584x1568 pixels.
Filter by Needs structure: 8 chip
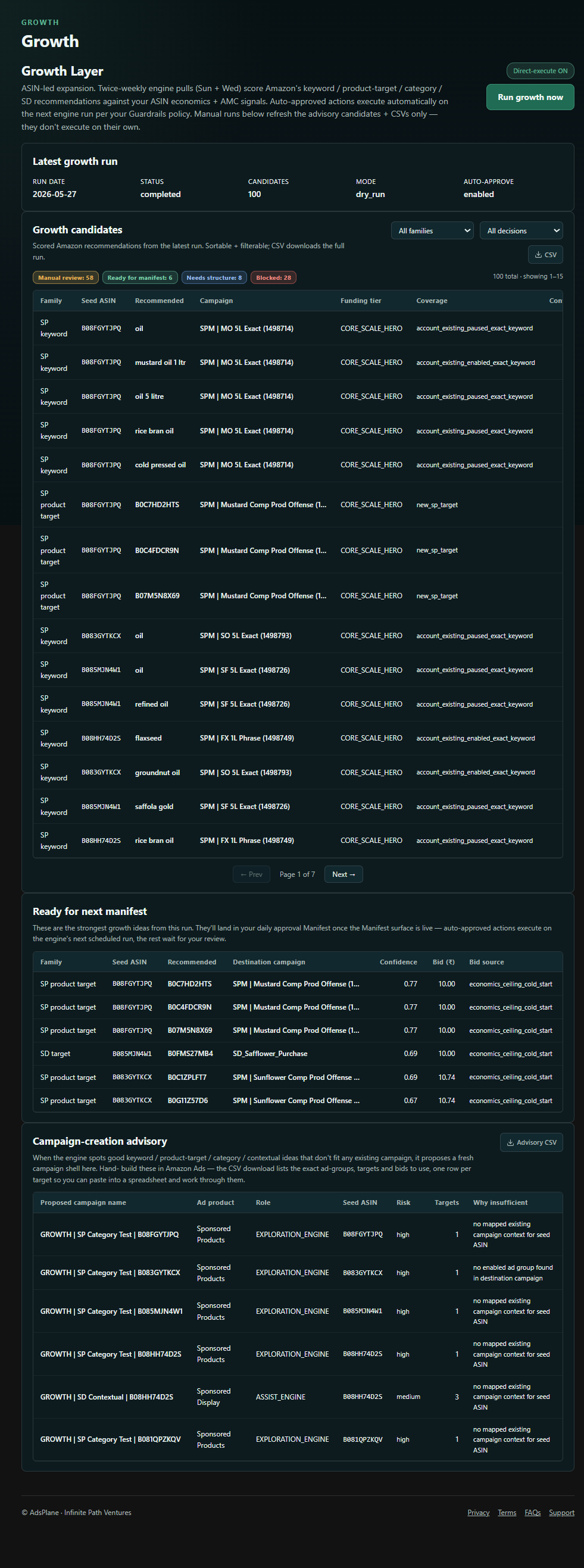tap(214, 277)
